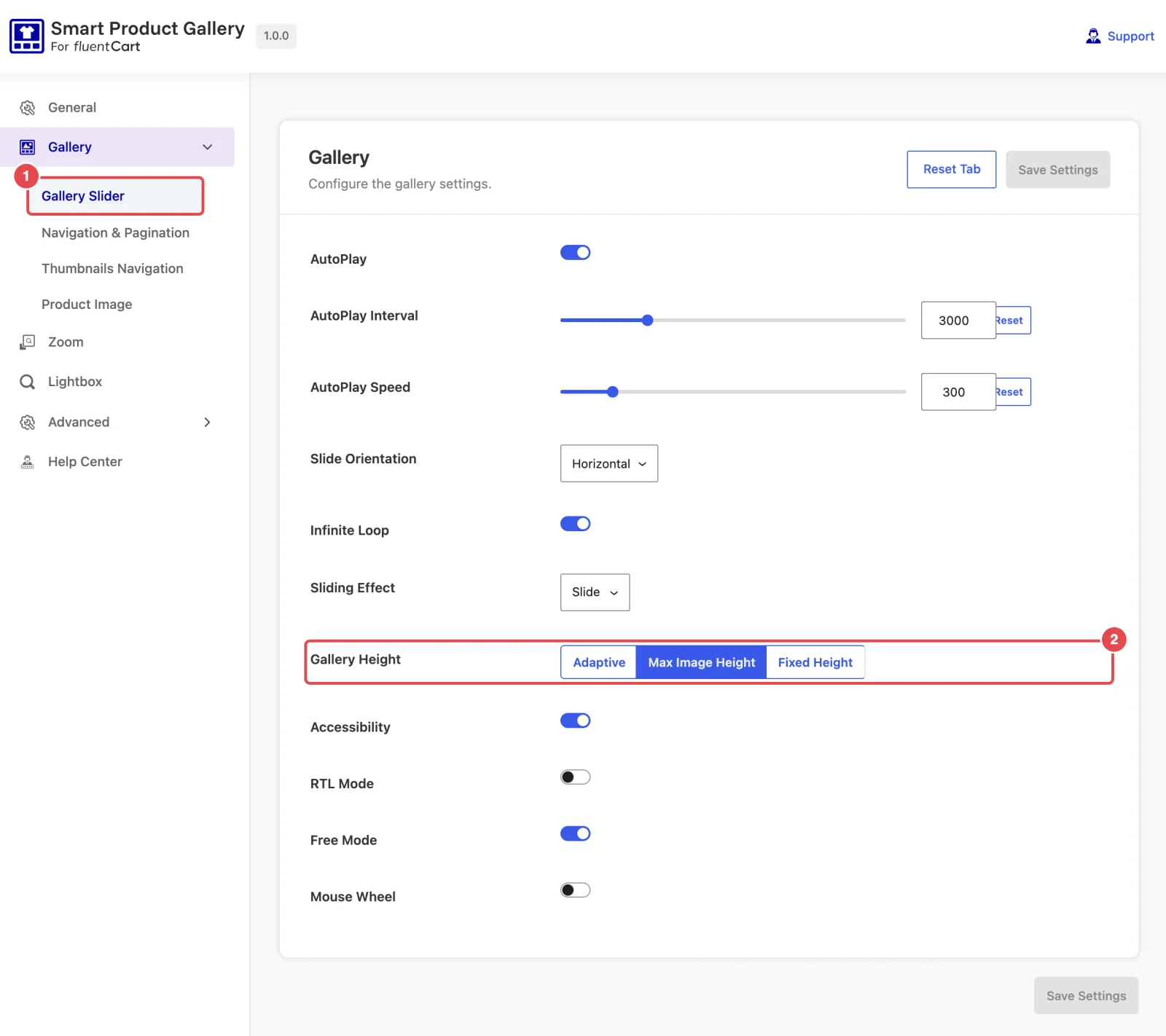Collapse the Gallery menu chevron
This screenshot has height=1036, width=1166.
[x=208, y=147]
